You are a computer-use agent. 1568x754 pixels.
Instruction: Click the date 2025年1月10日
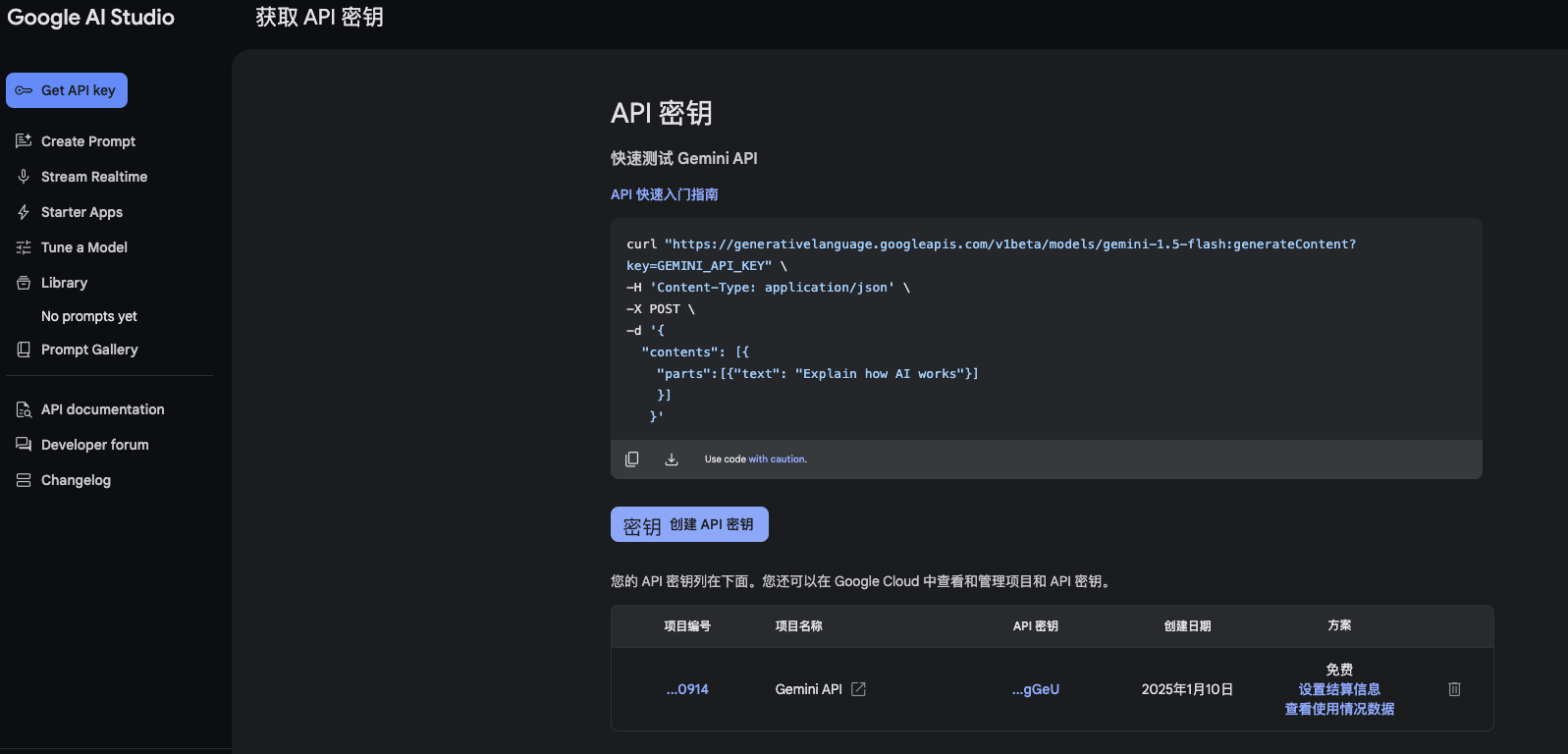click(1187, 689)
